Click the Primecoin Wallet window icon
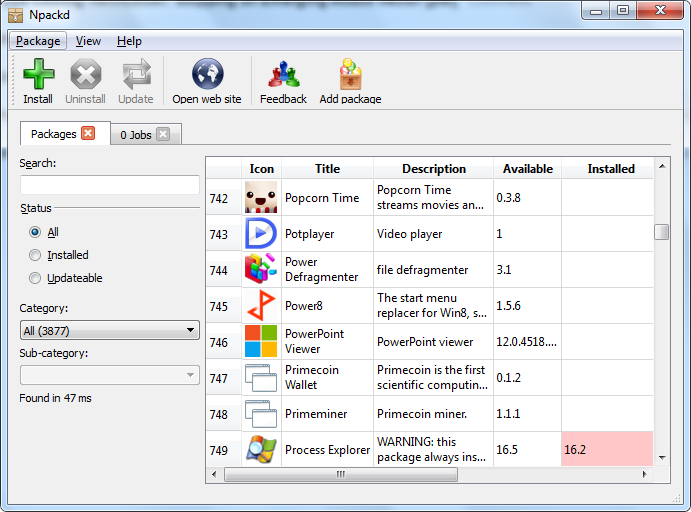 point(261,378)
